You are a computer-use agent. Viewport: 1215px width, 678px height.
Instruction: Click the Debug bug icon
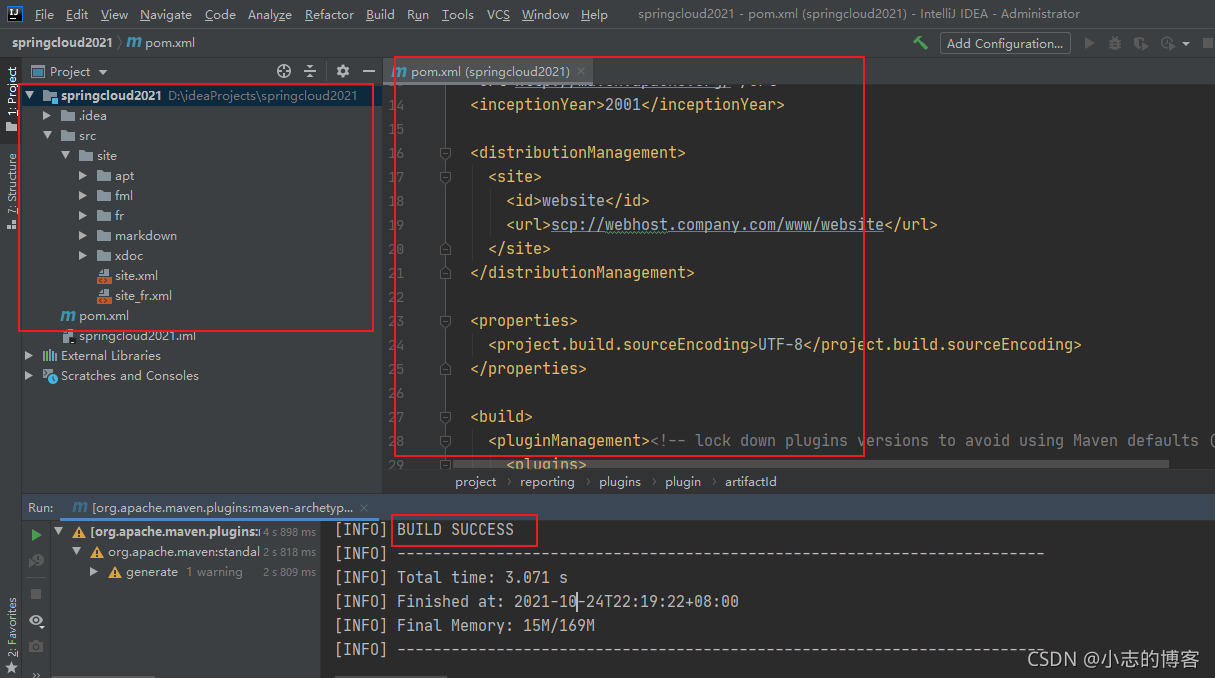[x=1115, y=43]
